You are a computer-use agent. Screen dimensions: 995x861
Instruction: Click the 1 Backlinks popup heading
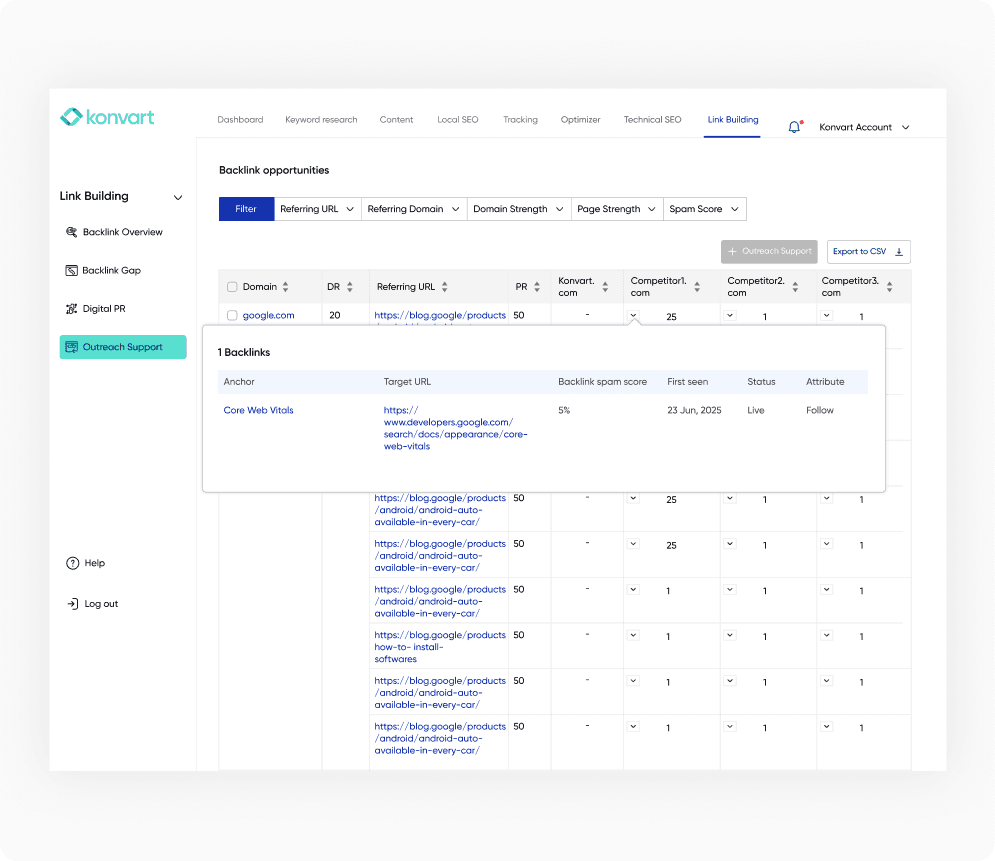point(244,352)
